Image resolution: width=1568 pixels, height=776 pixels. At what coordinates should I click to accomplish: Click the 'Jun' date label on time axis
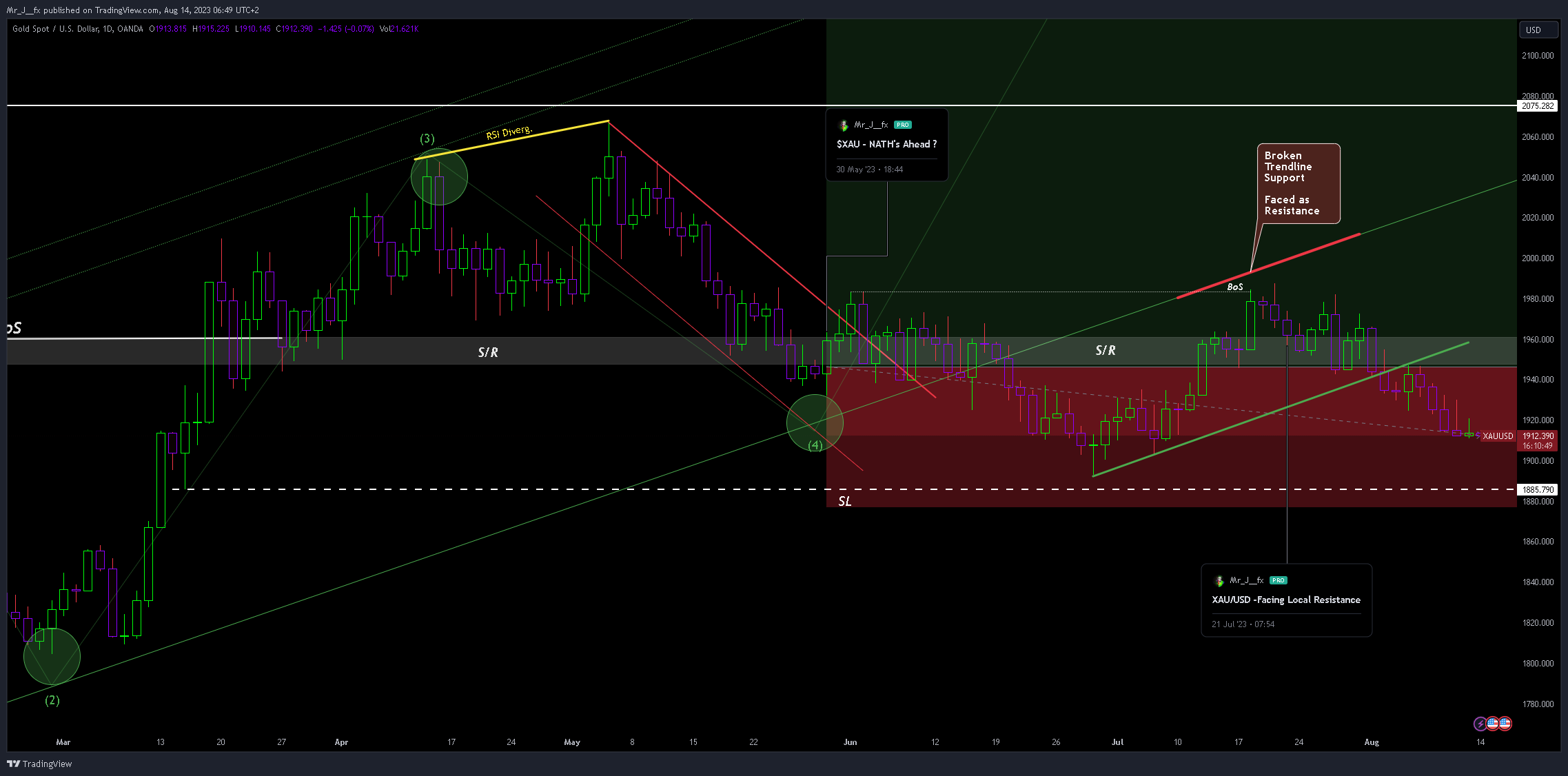click(x=851, y=742)
